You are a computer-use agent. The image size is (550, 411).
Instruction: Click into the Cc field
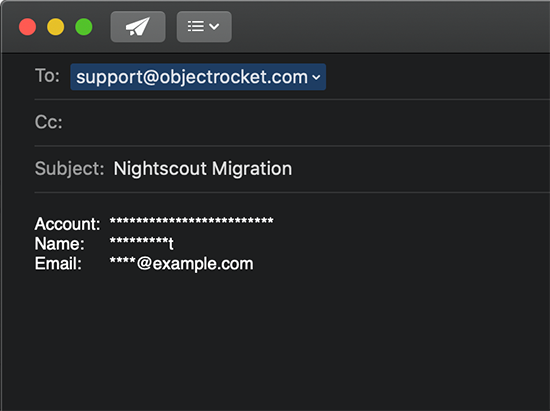coord(305,122)
